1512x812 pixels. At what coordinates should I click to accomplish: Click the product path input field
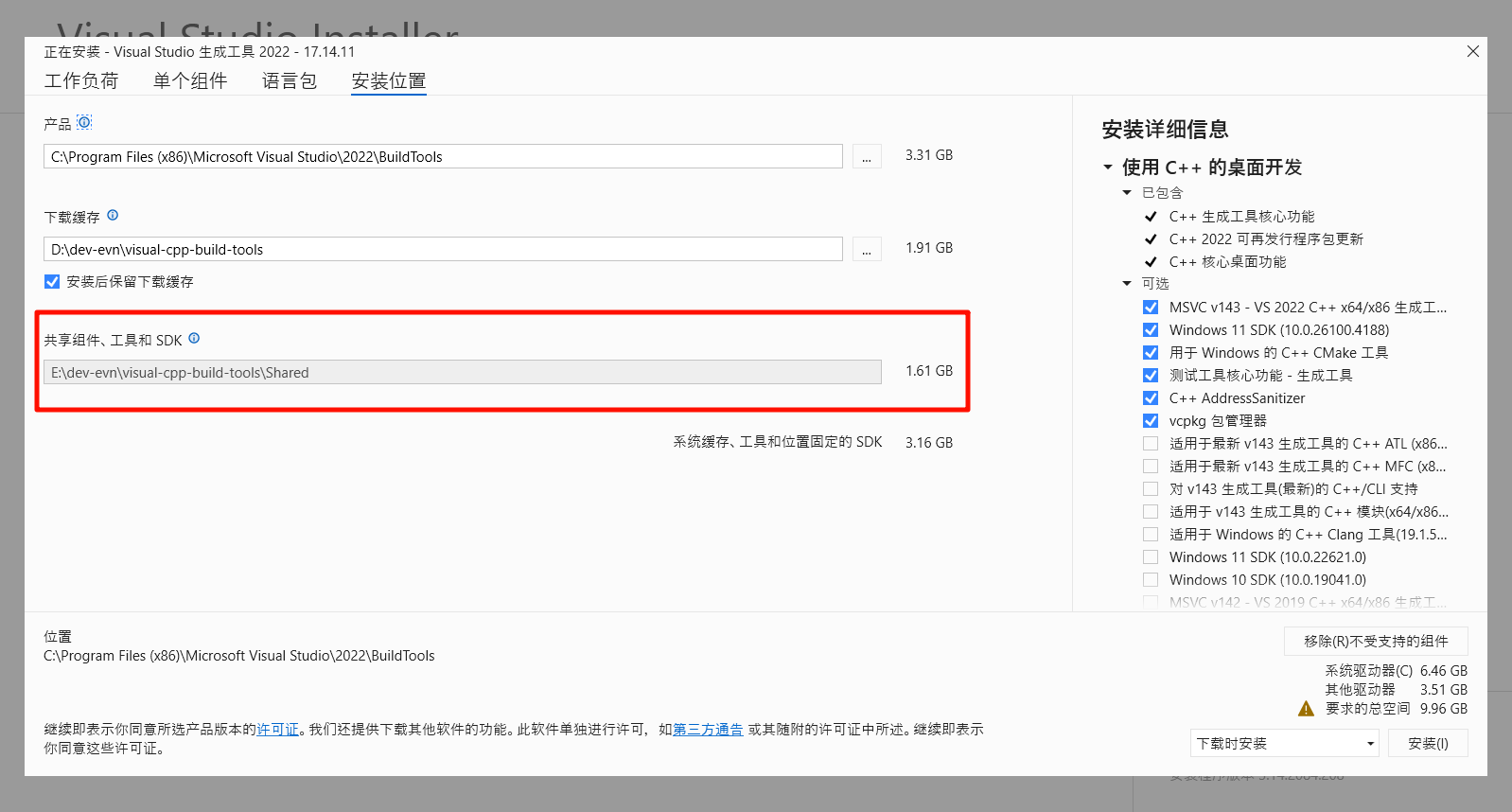[x=443, y=156]
